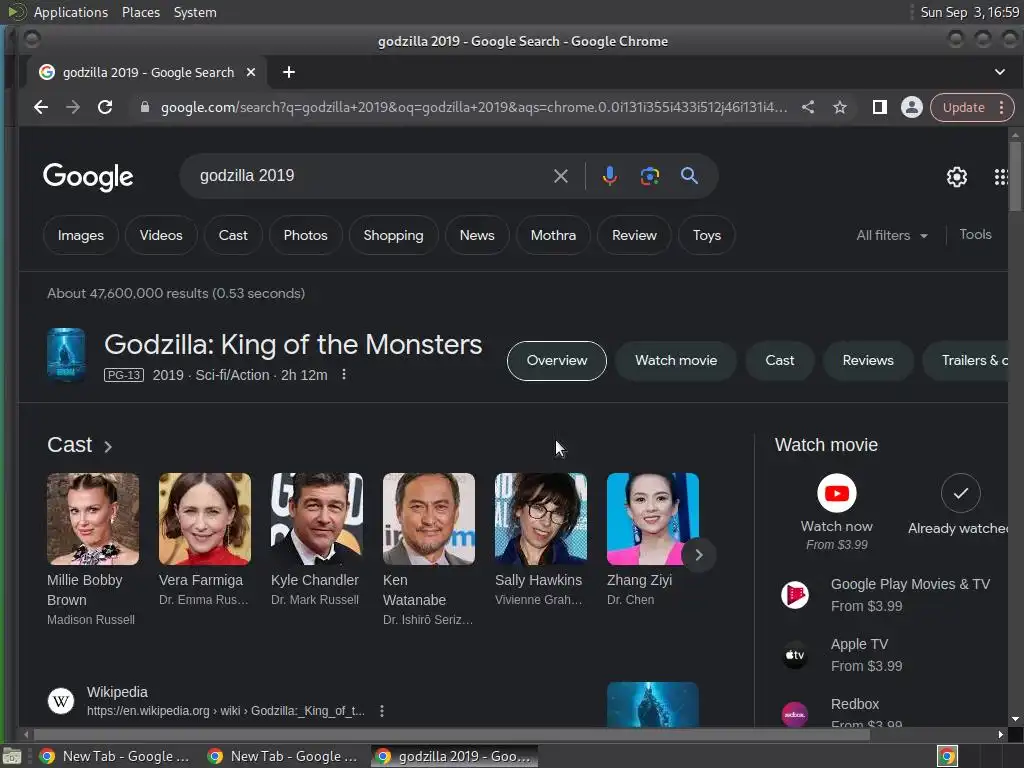Switch to the Reviews tab
The image size is (1024, 768).
(868, 360)
